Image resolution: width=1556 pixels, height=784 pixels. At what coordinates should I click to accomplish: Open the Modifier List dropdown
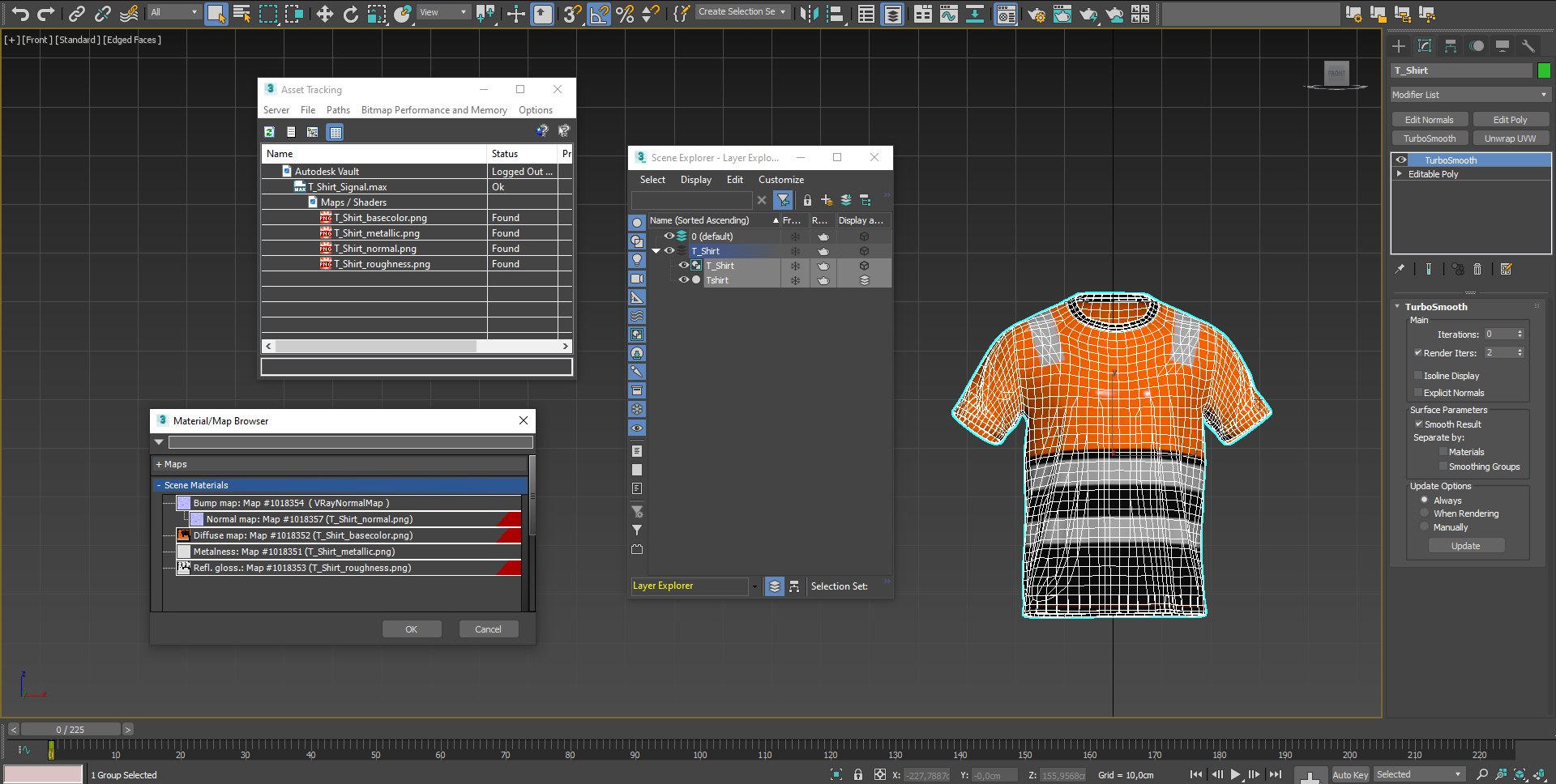coord(1469,95)
